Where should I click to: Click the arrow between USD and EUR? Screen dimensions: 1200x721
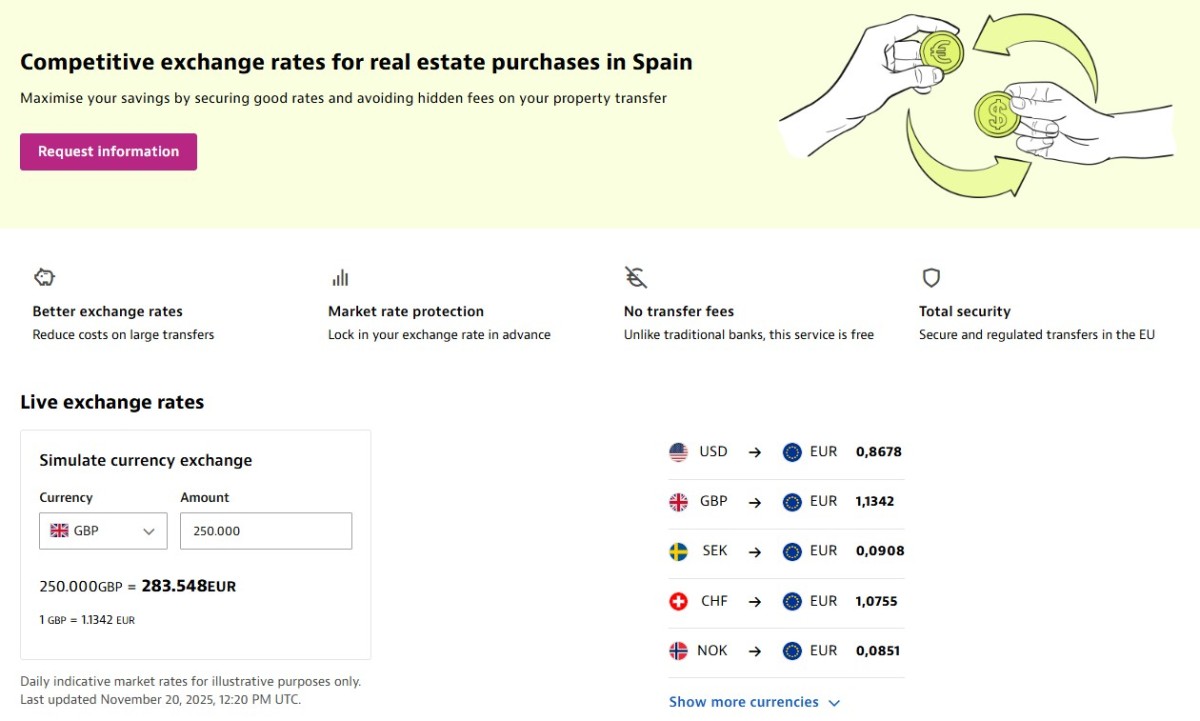[755, 451]
